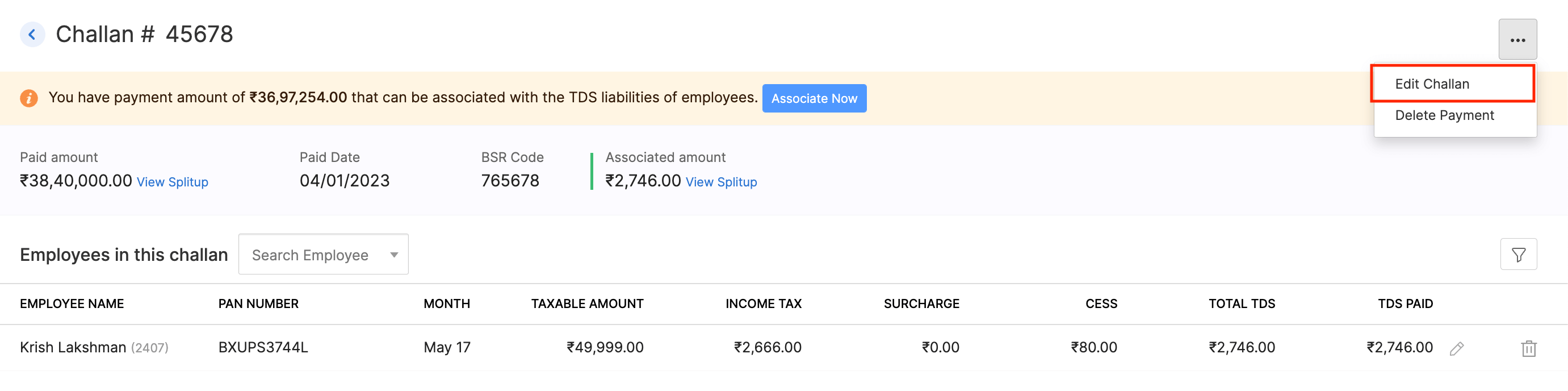The width and height of the screenshot is (1568, 391).
Task: Open the three-dots more options button
Action: click(x=1517, y=40)
